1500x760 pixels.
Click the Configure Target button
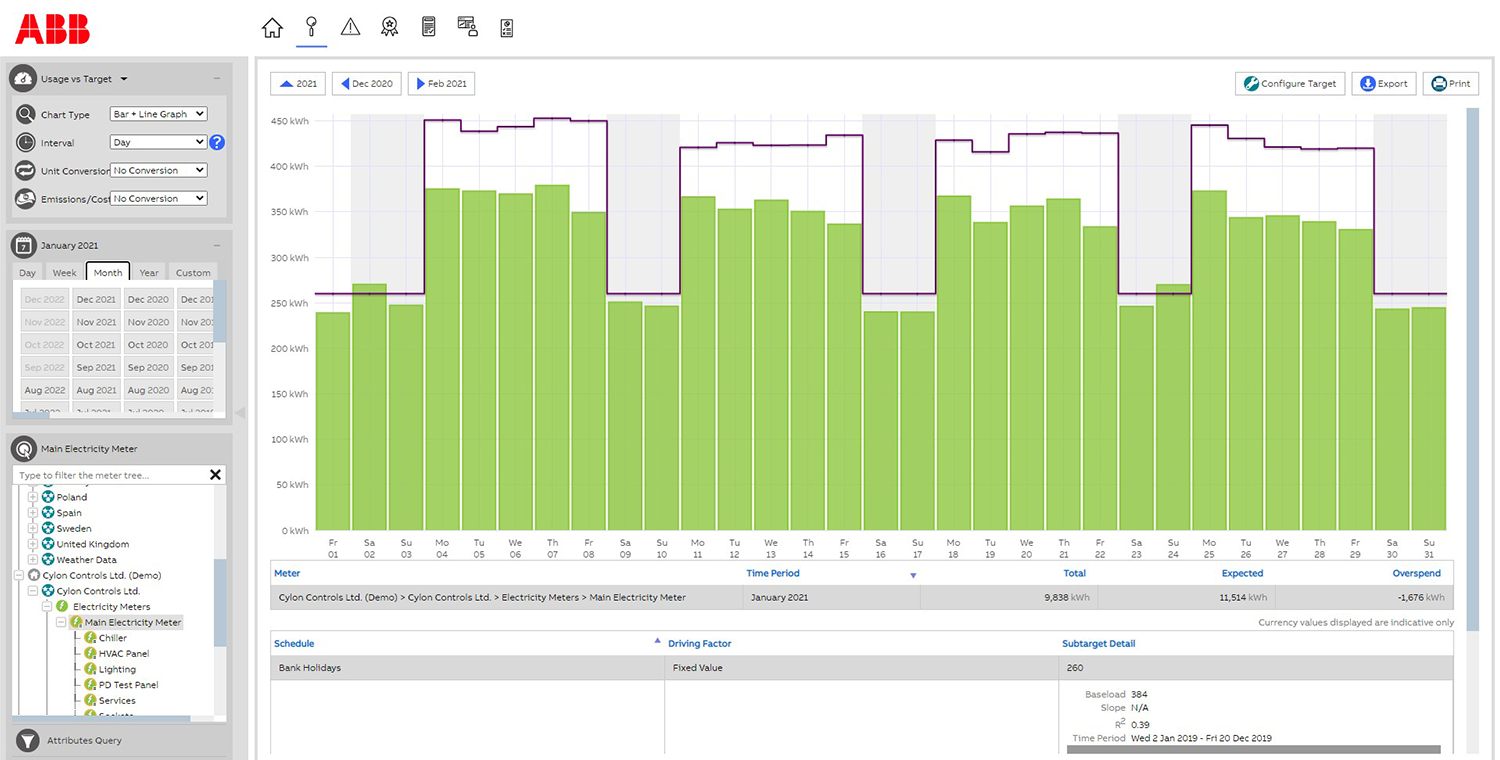pyautogui.click(x=1289, y=83)
